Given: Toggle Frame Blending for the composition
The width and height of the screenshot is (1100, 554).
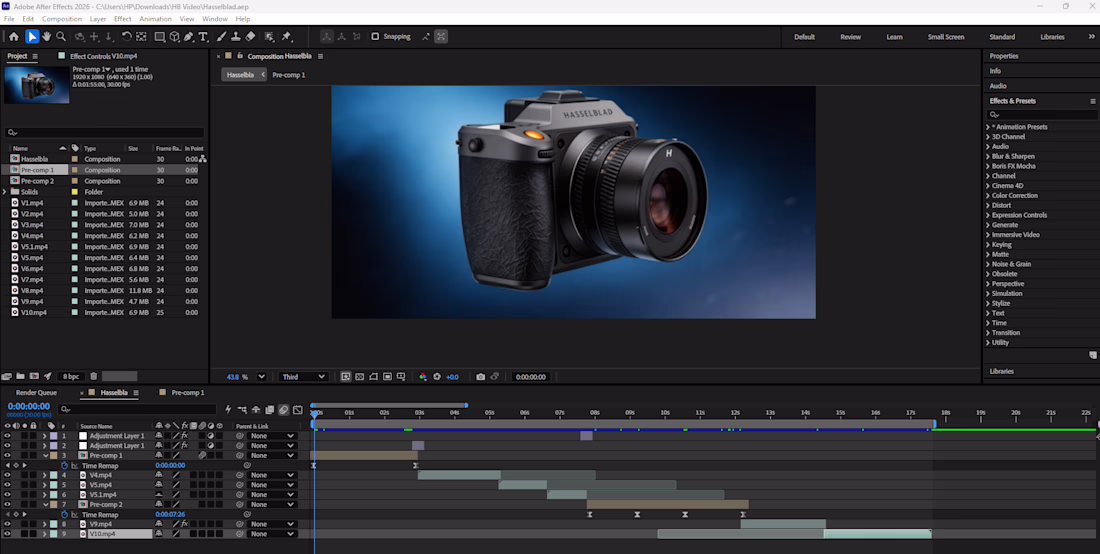Looking at the screenshot, I should click(269, 410).
